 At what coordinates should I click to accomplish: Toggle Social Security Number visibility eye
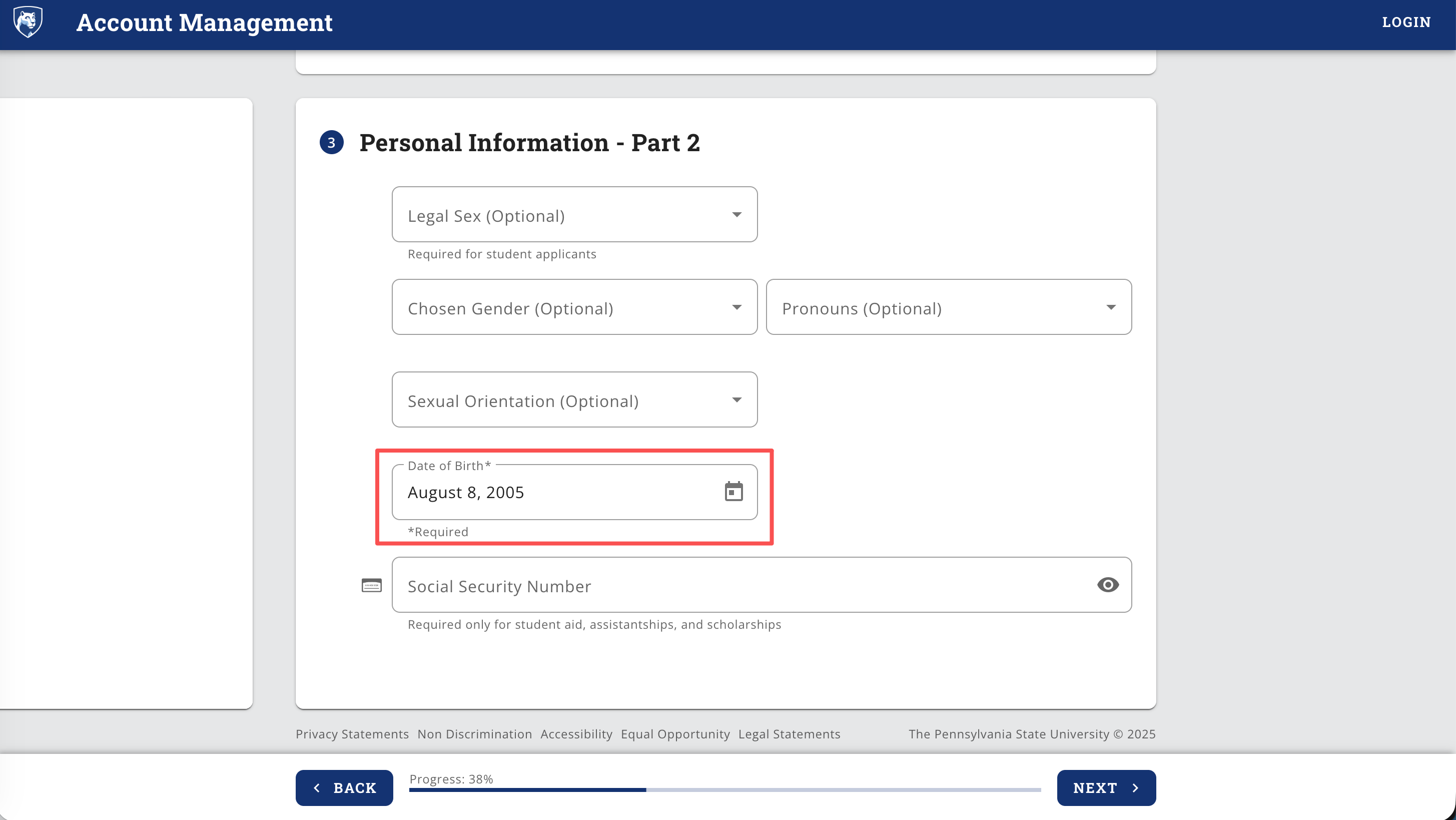tap(1107, 585)
